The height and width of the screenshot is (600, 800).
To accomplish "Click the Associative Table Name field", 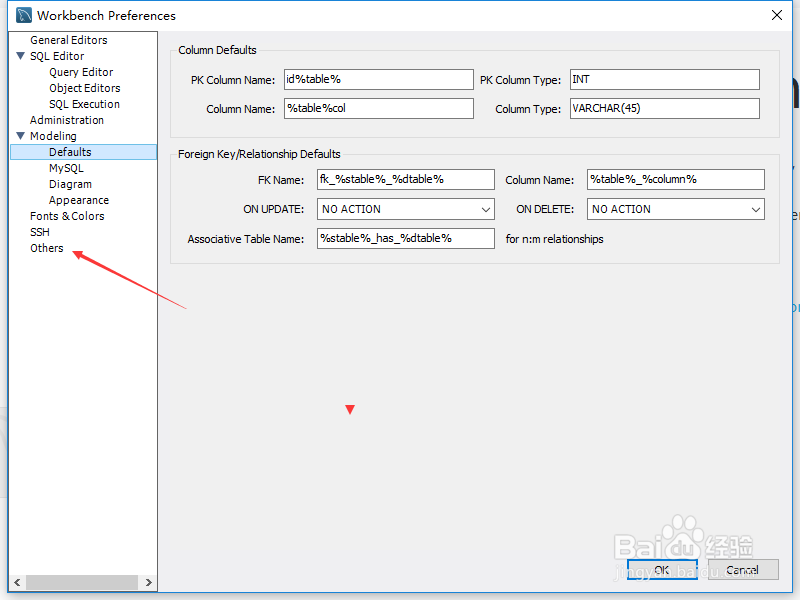I will click(x=406, y=238).
